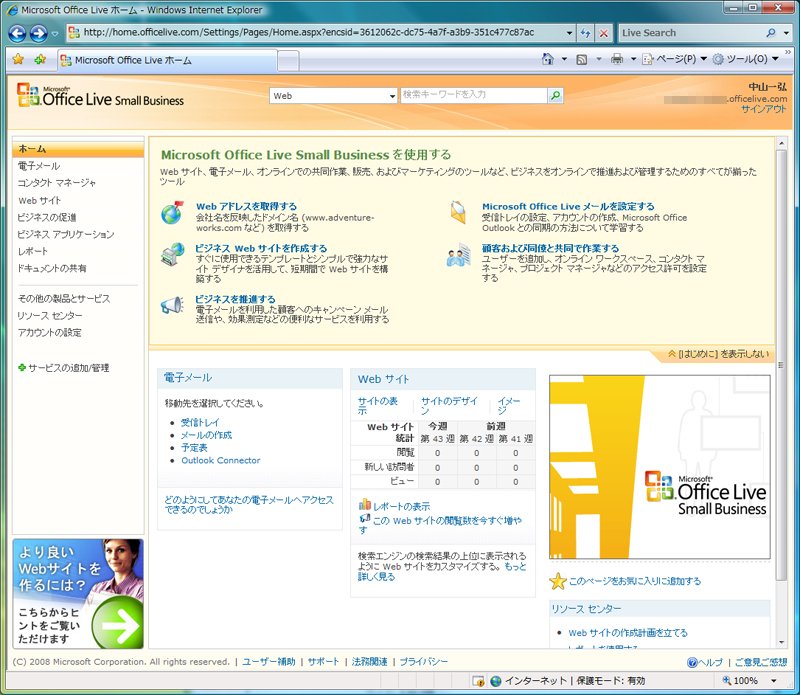Open the サービスの追加/管理 link
The height and width of the screenshot is (695, 800).
[x=68, y=368]
